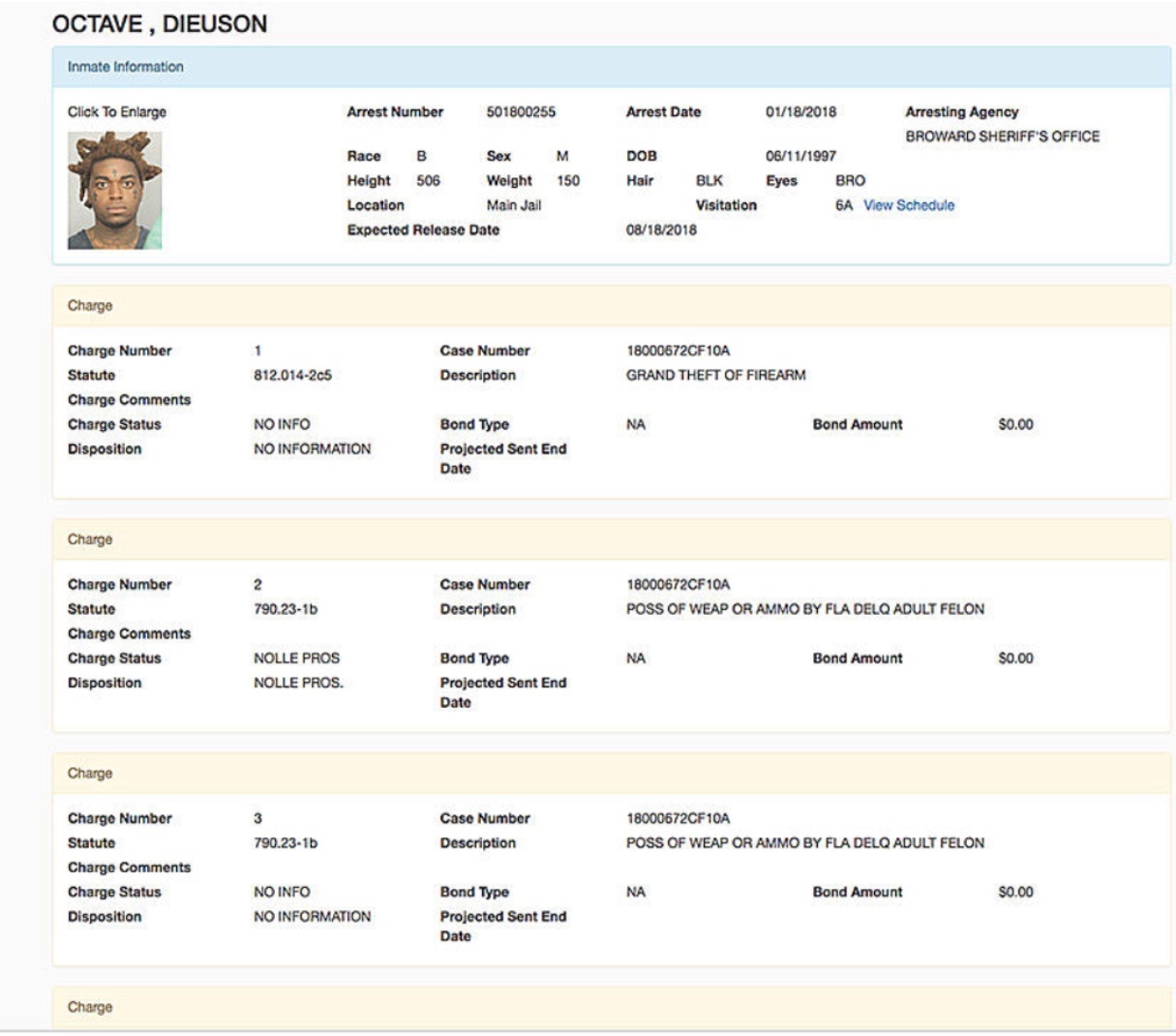Screen dimensions: 1176x1036
Task: Select charge 3 bond amount $0.00
Action: (x=1015, y=892)
